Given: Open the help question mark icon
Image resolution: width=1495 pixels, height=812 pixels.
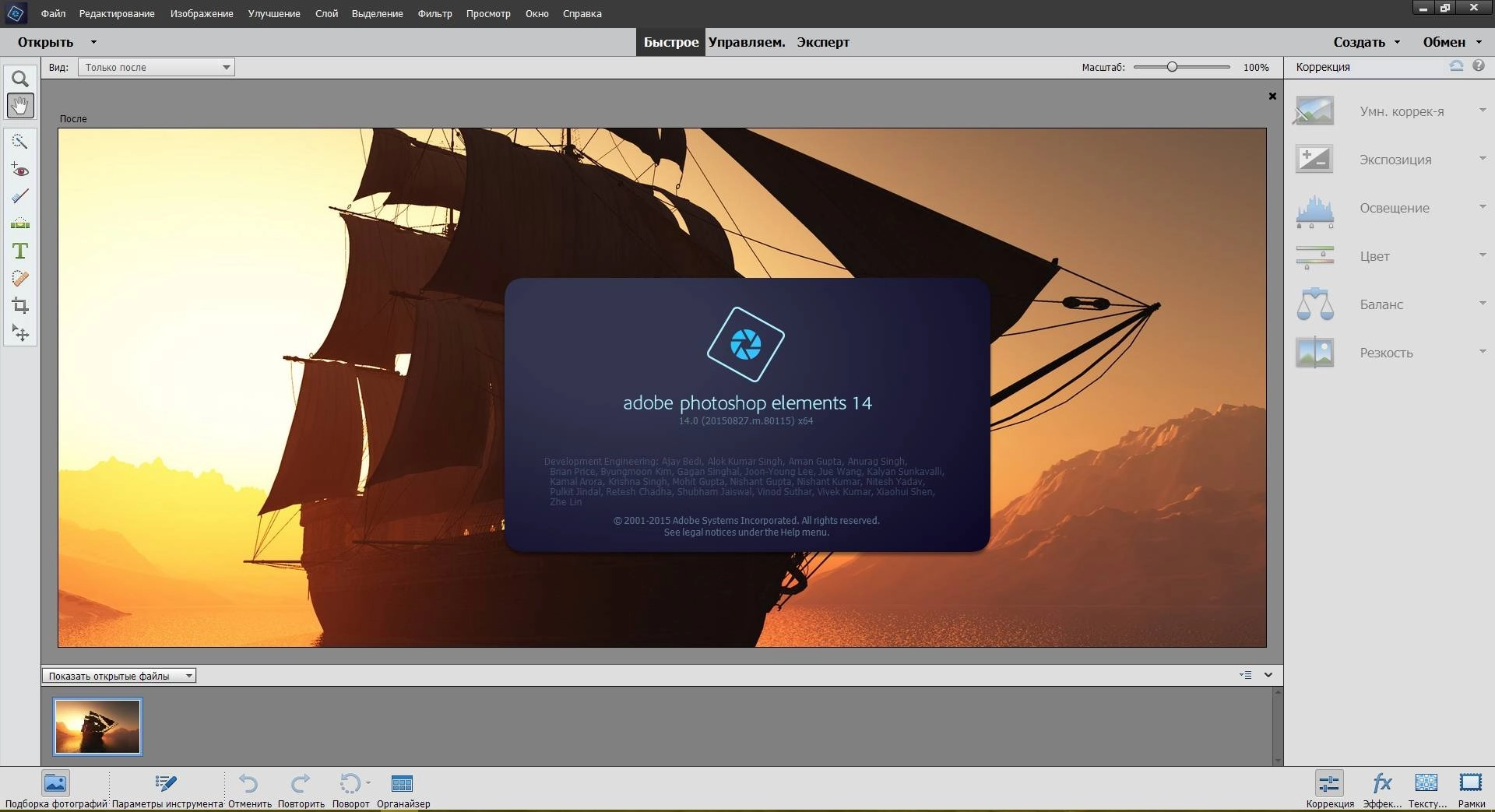Looking at the screenshot, I should pyautogui.click(x=1479, y=66).
